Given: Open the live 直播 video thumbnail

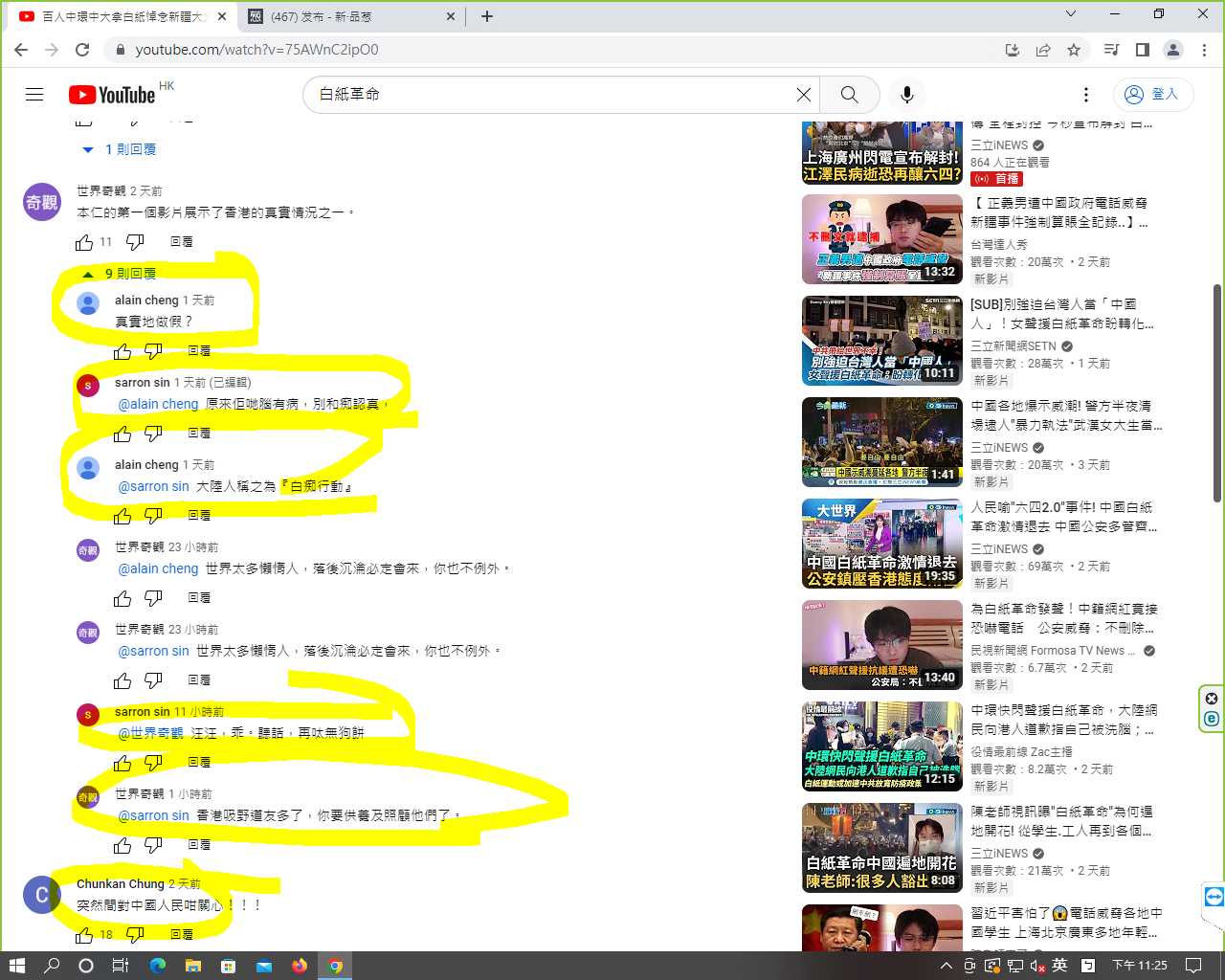Looking at the screenshot, I should click(x=882, y=153).
